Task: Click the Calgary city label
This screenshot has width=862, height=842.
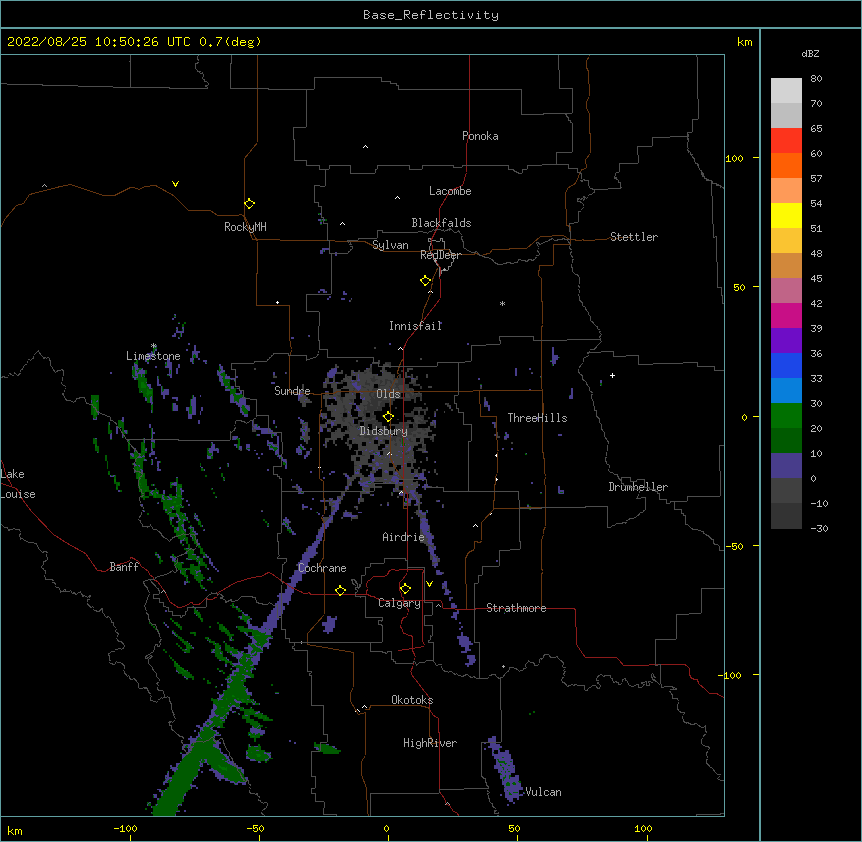Action: click(399, 603)
